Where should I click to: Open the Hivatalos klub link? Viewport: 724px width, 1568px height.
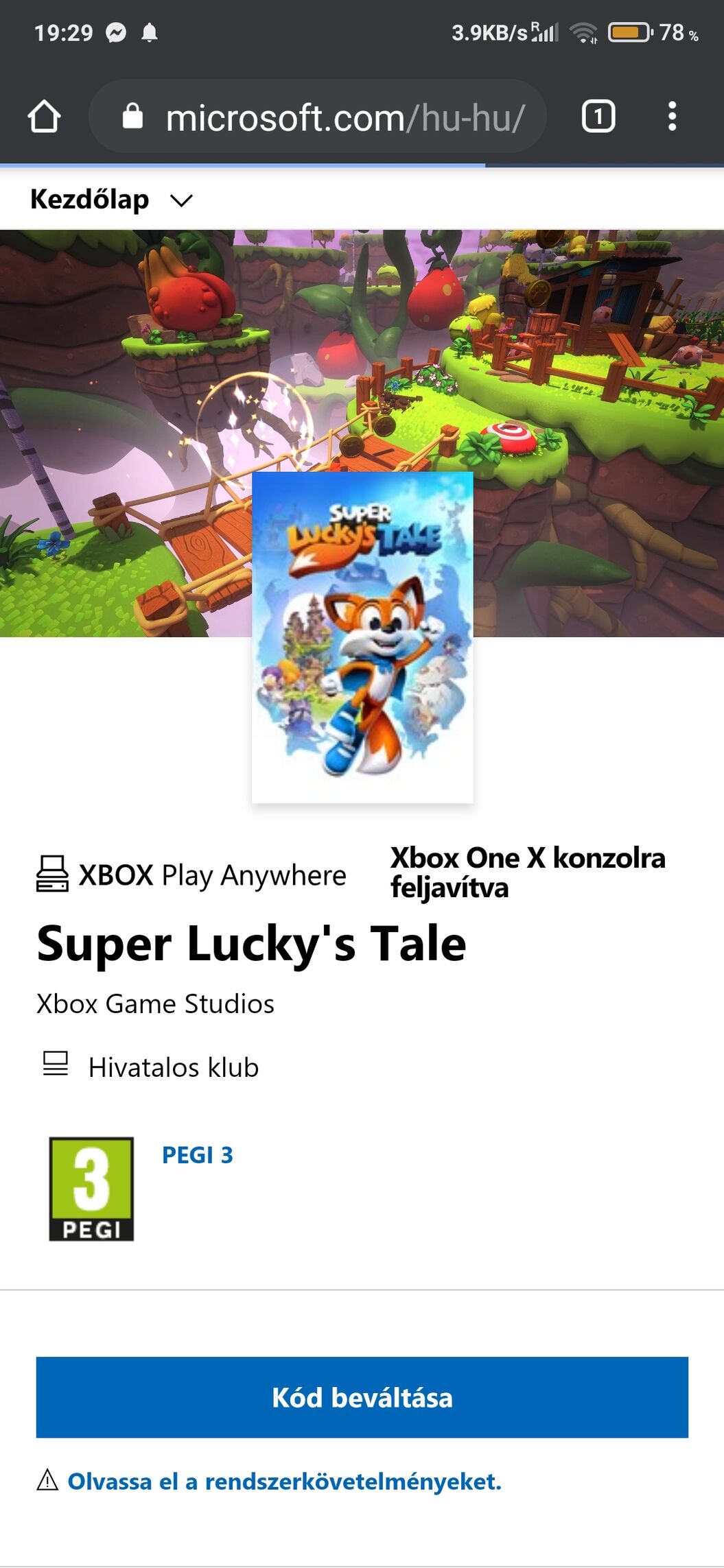tap(174, 1067)
